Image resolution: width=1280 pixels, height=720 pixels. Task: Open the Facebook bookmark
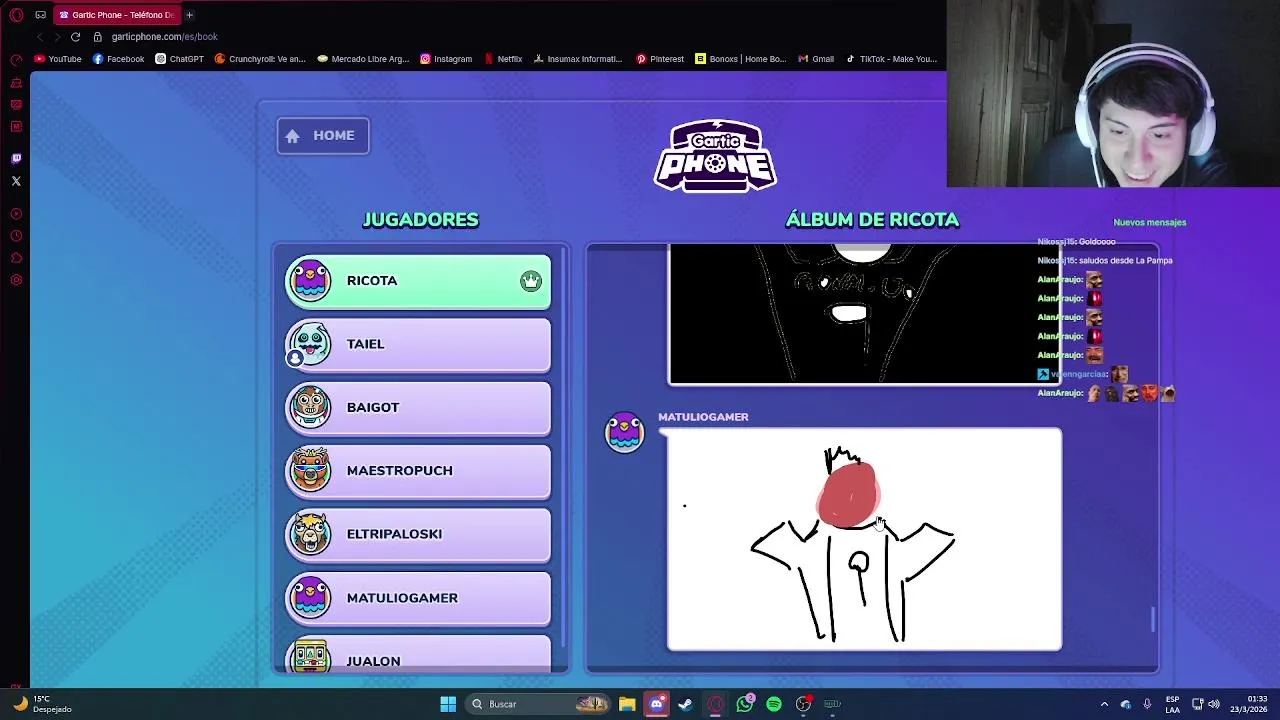[x=118, y=59]
